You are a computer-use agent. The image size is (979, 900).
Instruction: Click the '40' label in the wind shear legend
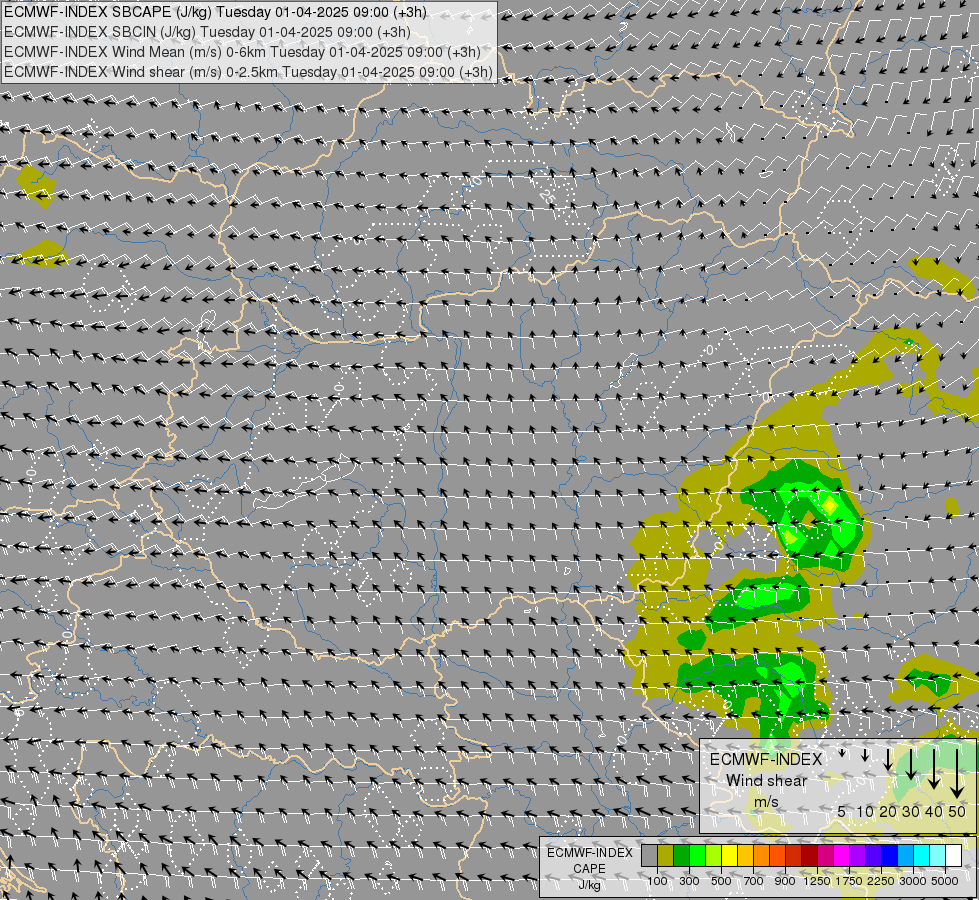tap(933, 811)
